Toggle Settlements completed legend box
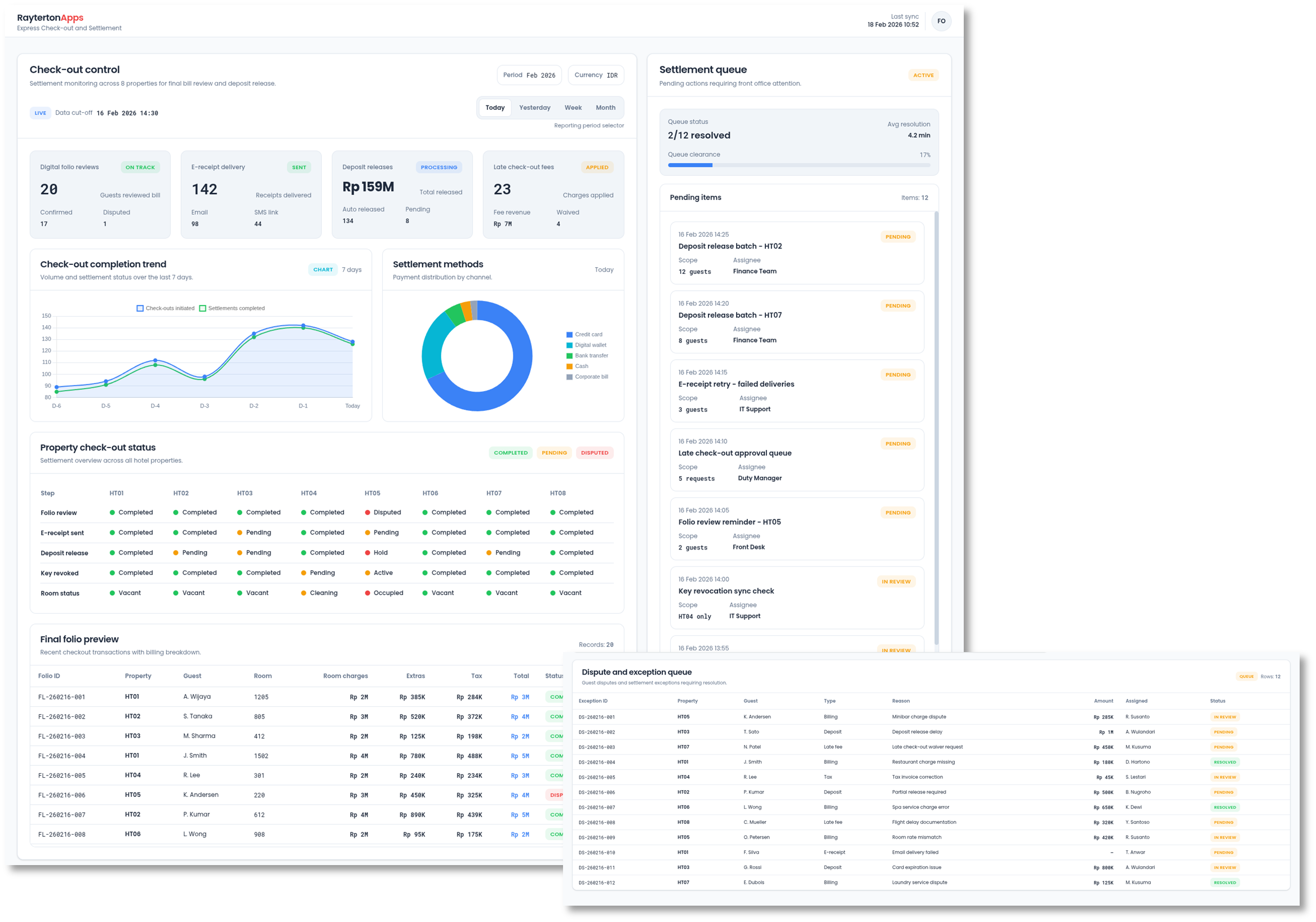Screen dimensions: 1316x922 202,308
